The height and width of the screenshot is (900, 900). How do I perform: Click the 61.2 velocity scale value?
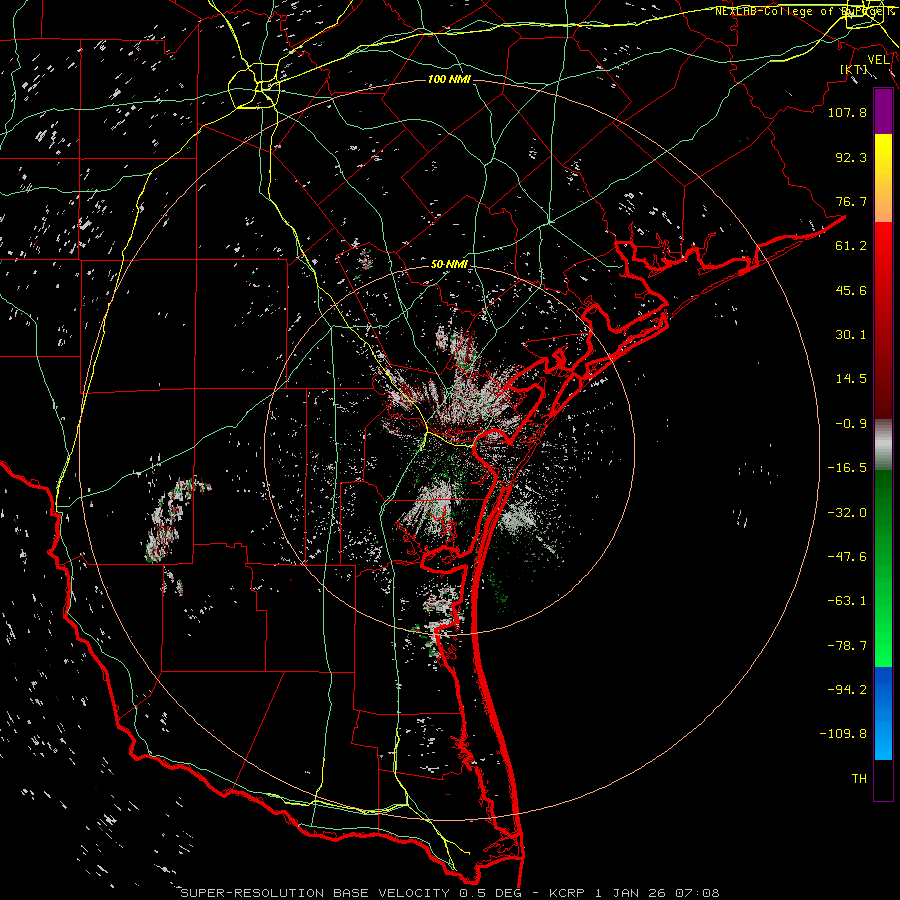click(851, 246)
